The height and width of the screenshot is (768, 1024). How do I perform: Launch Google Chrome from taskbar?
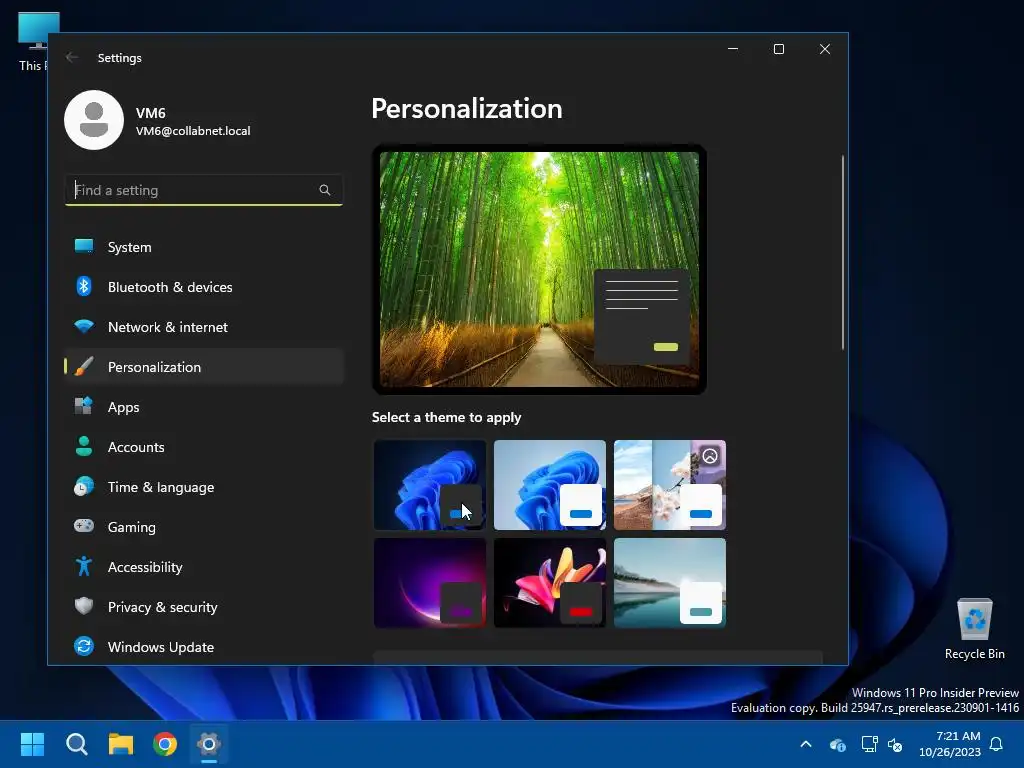165,744
